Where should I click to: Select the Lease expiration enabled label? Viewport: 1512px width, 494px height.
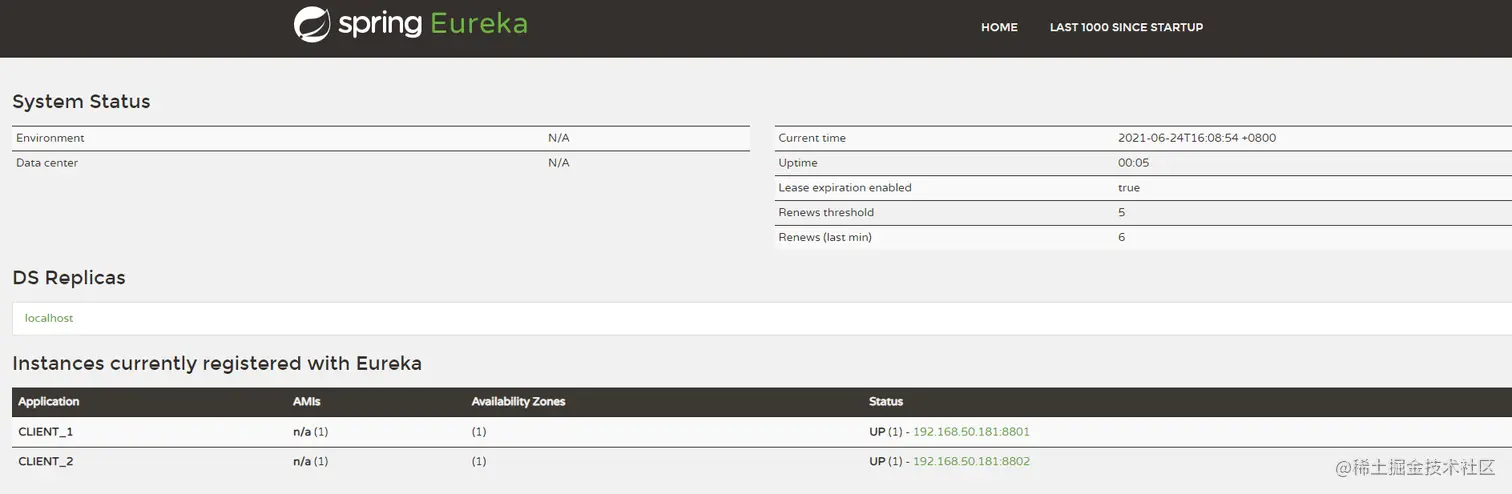(845, 188)
